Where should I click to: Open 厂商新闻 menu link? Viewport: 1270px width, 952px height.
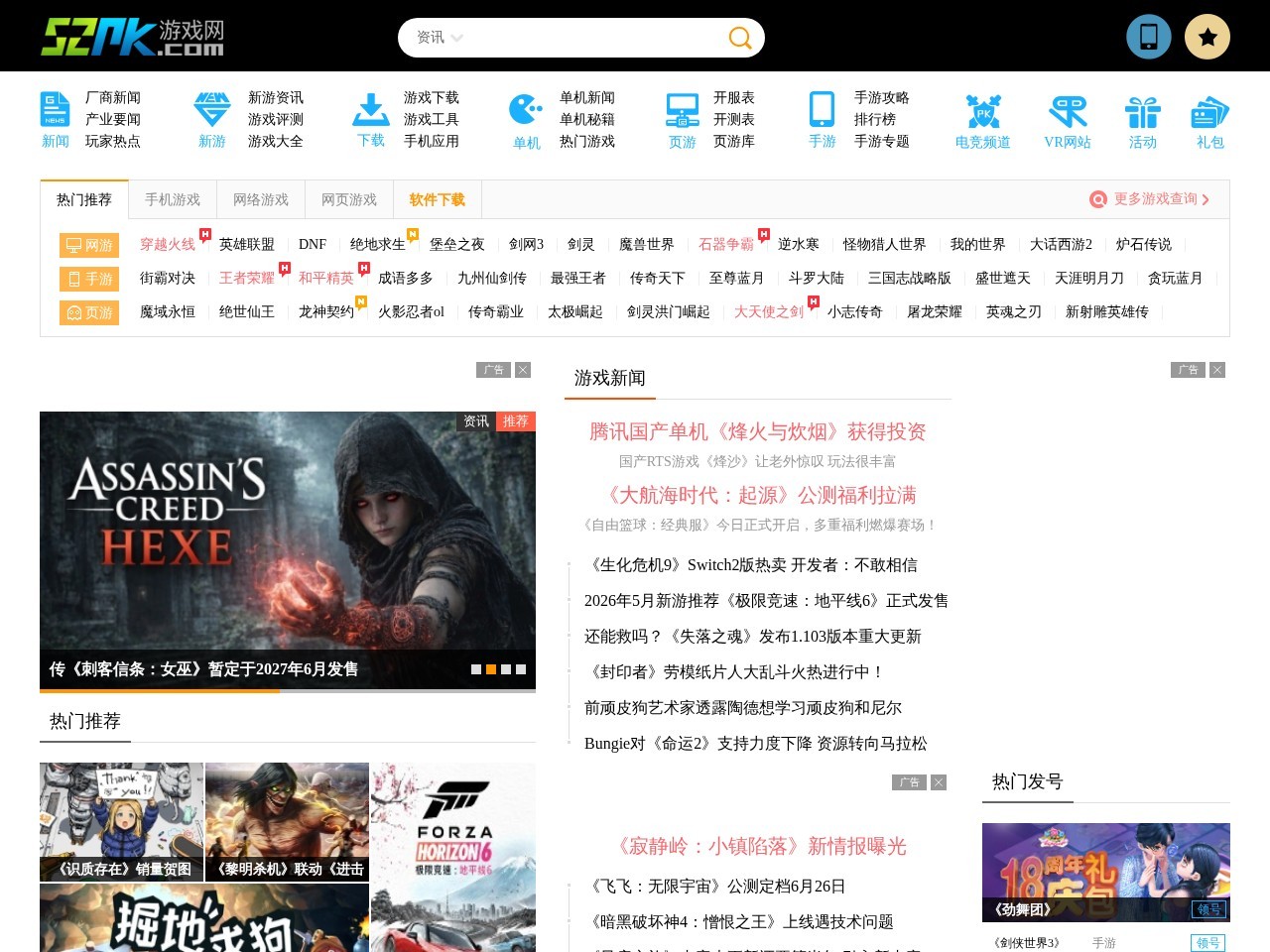coord(113,98)
